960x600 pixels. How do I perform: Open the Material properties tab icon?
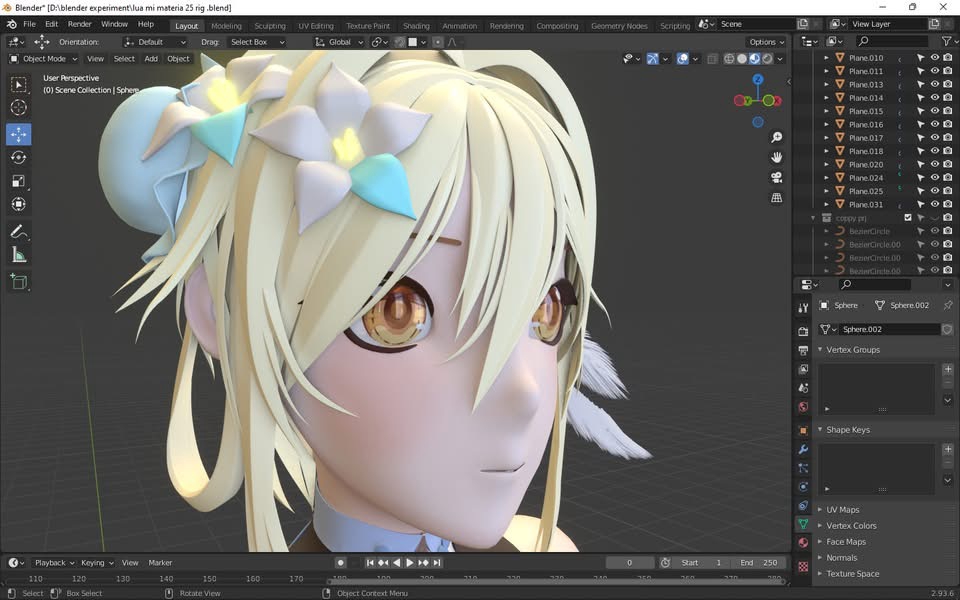coord(803,542)
